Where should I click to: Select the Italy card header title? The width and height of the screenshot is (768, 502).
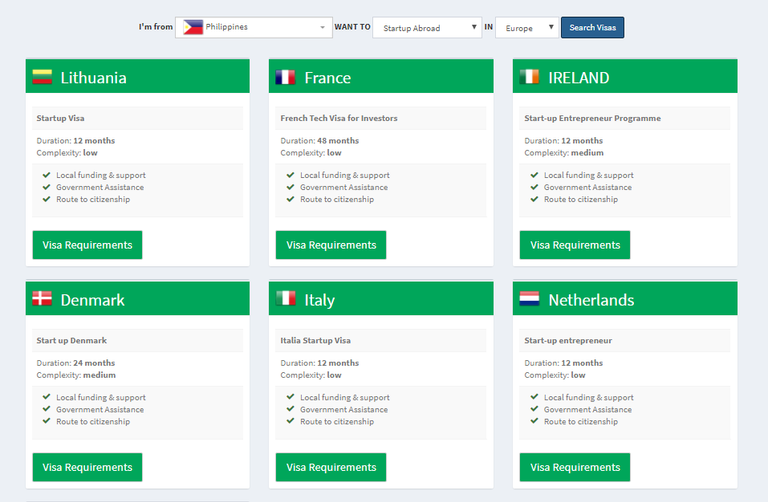(x=319, y=300)
